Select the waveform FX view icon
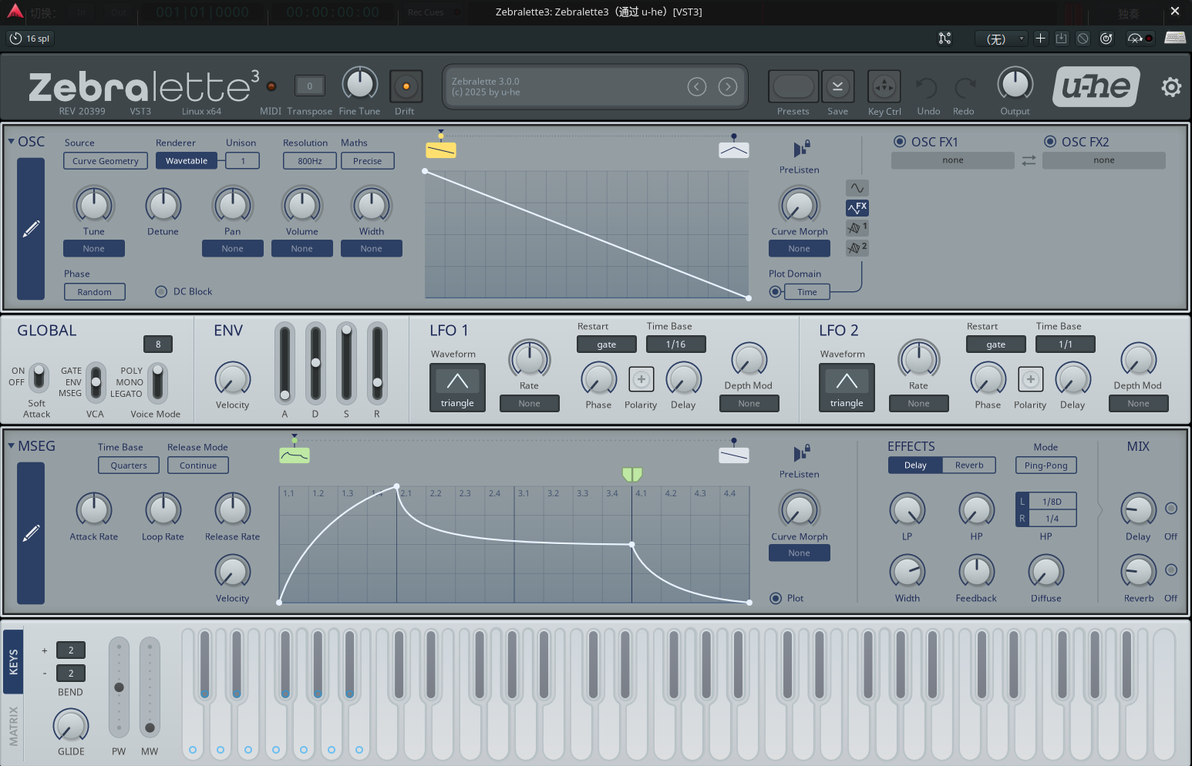The width and height of the screenshot is (1192, 766). [x=857, y=207]
